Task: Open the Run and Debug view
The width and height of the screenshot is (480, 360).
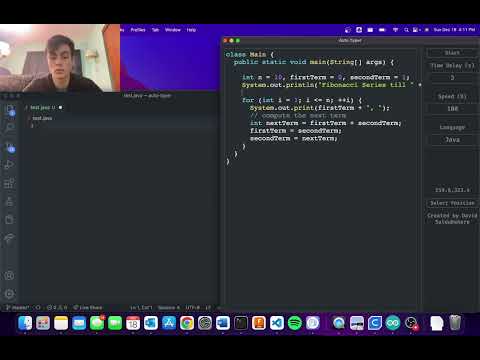Action: pos(10,165)
